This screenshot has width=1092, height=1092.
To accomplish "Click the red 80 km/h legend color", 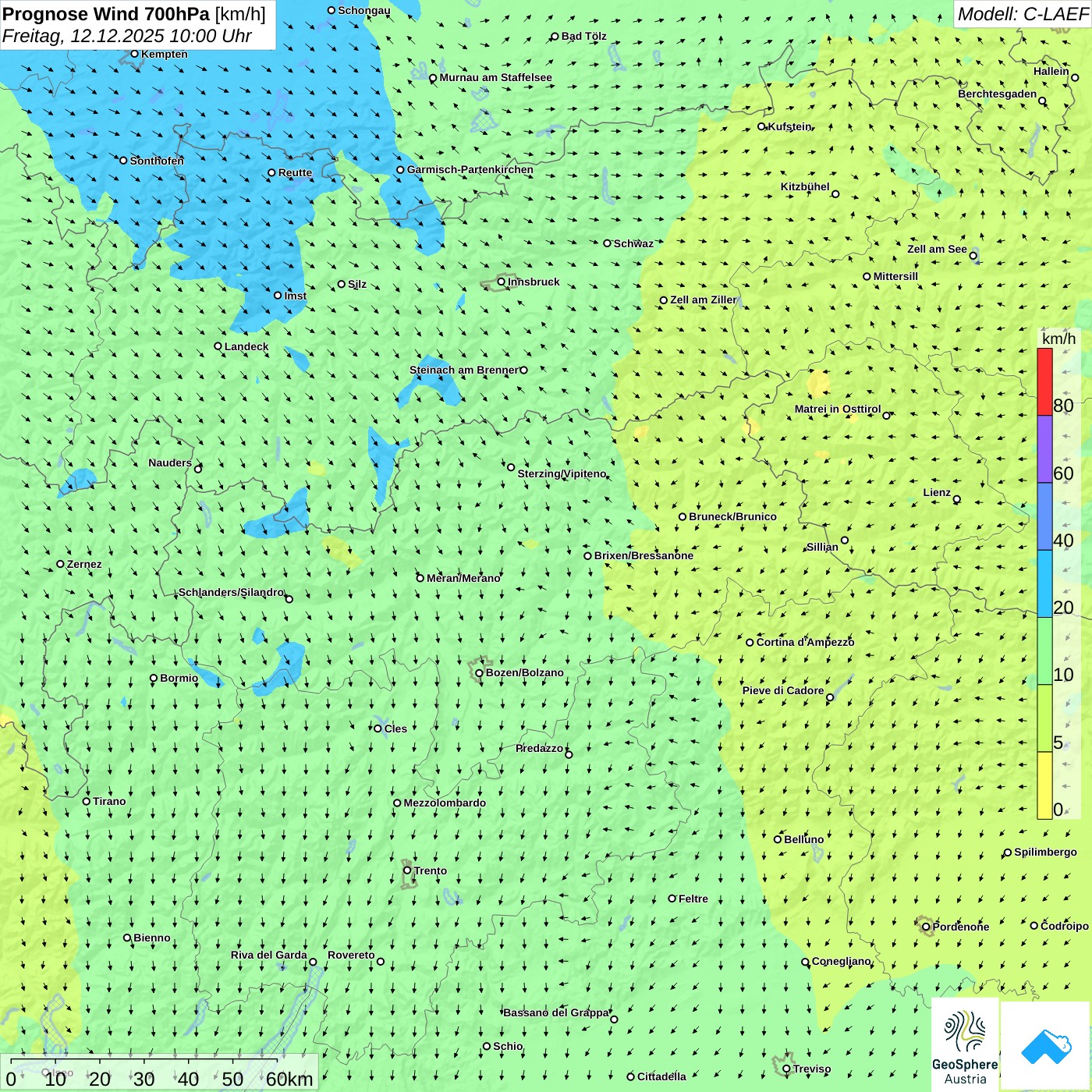I will 1044,381.
